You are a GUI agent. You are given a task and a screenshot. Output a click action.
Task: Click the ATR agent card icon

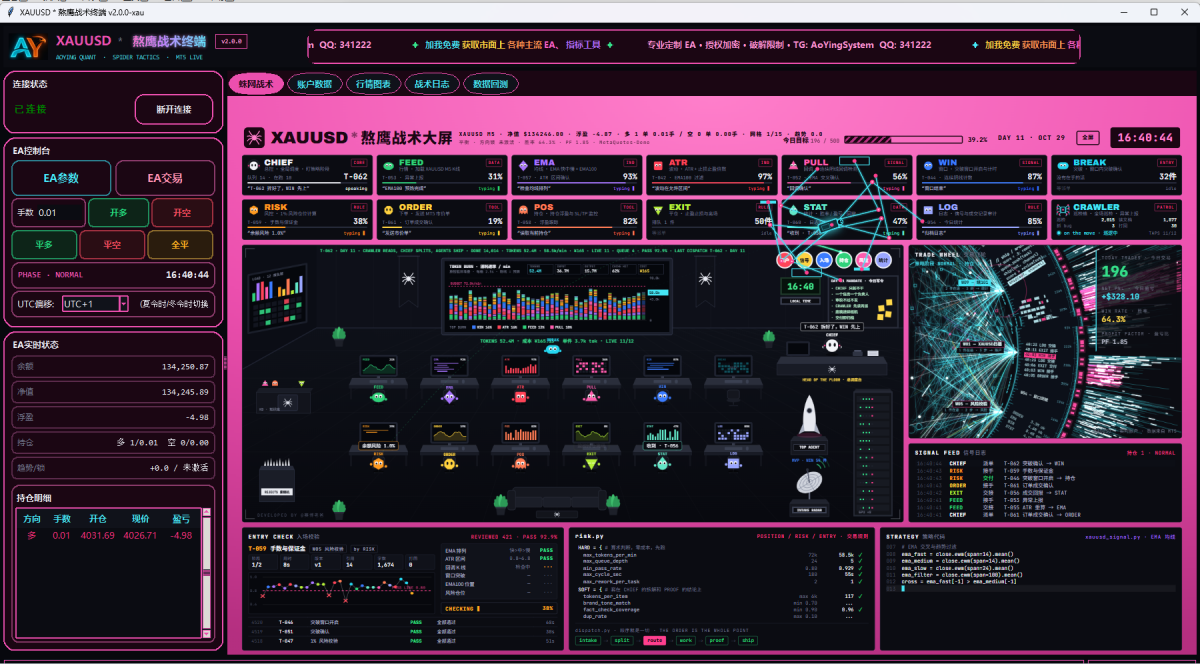(657, 166)
